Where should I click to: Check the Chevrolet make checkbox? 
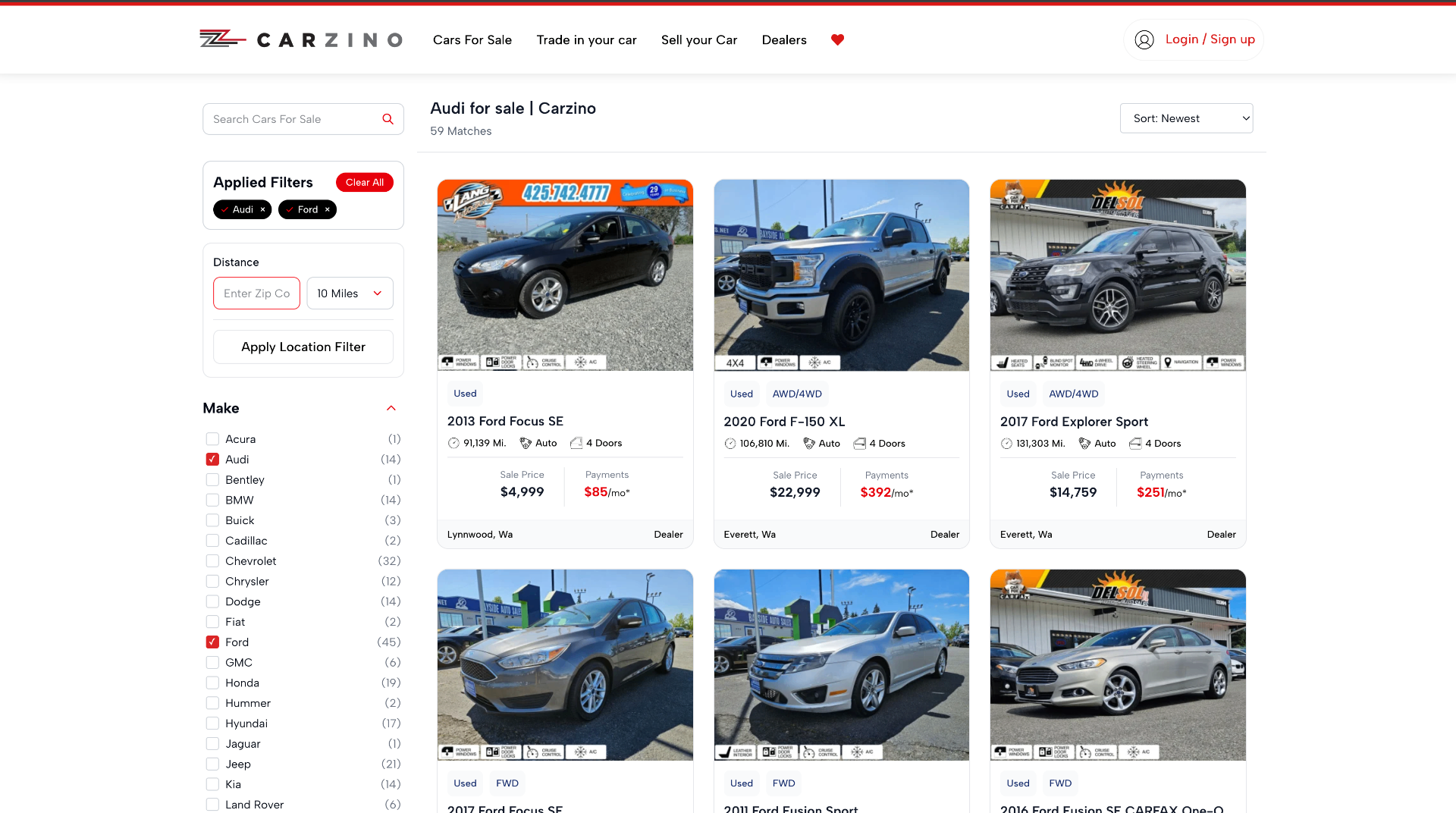coord(212,561)
